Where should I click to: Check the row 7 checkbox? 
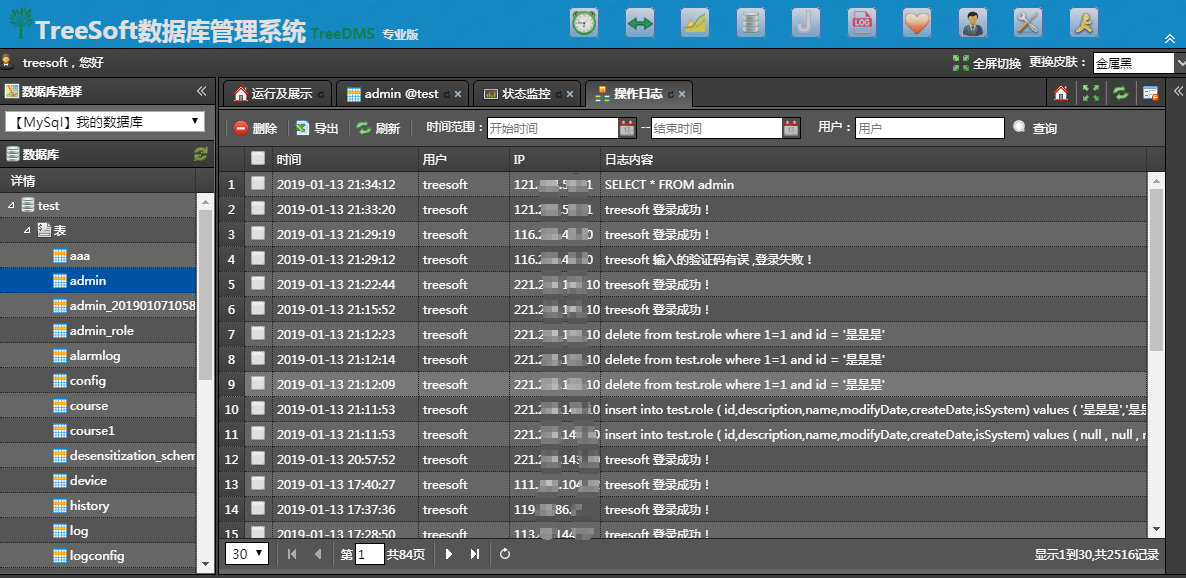258,333
